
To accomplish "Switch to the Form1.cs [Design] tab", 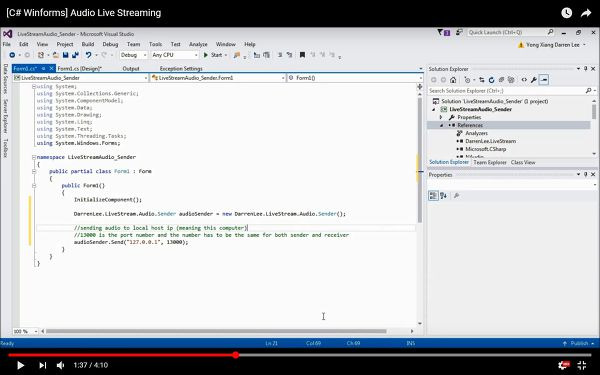I will (80, 69).
